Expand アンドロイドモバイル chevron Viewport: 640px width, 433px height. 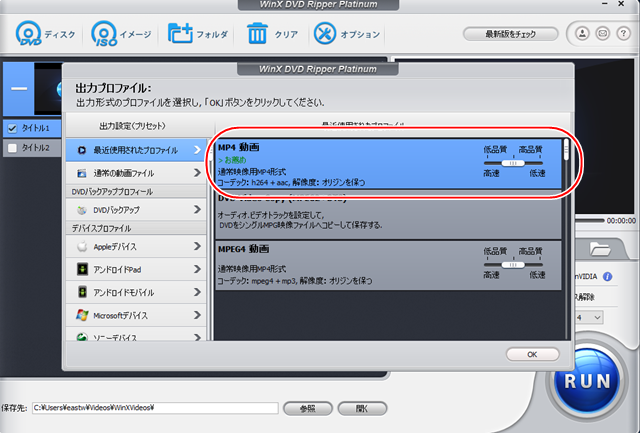coord(197,292)
